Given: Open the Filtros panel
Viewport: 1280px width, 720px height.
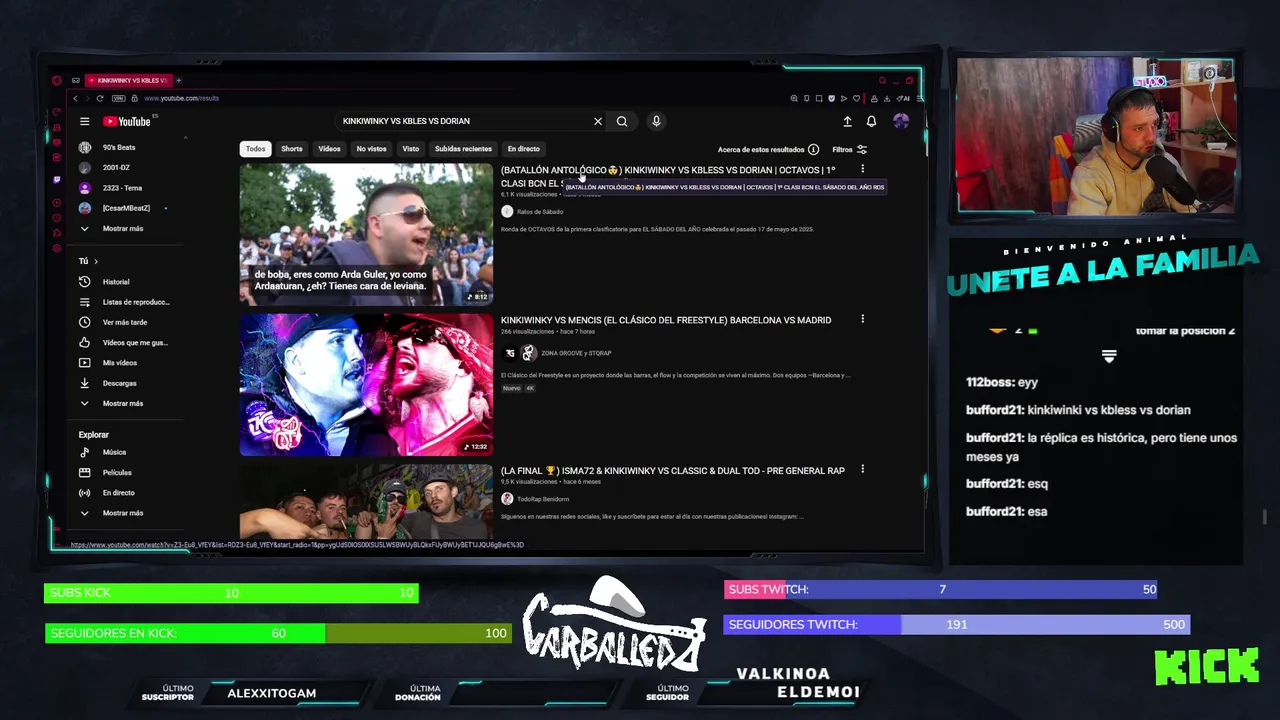Looking at the screenshot, I should click(x=850, y=149).
